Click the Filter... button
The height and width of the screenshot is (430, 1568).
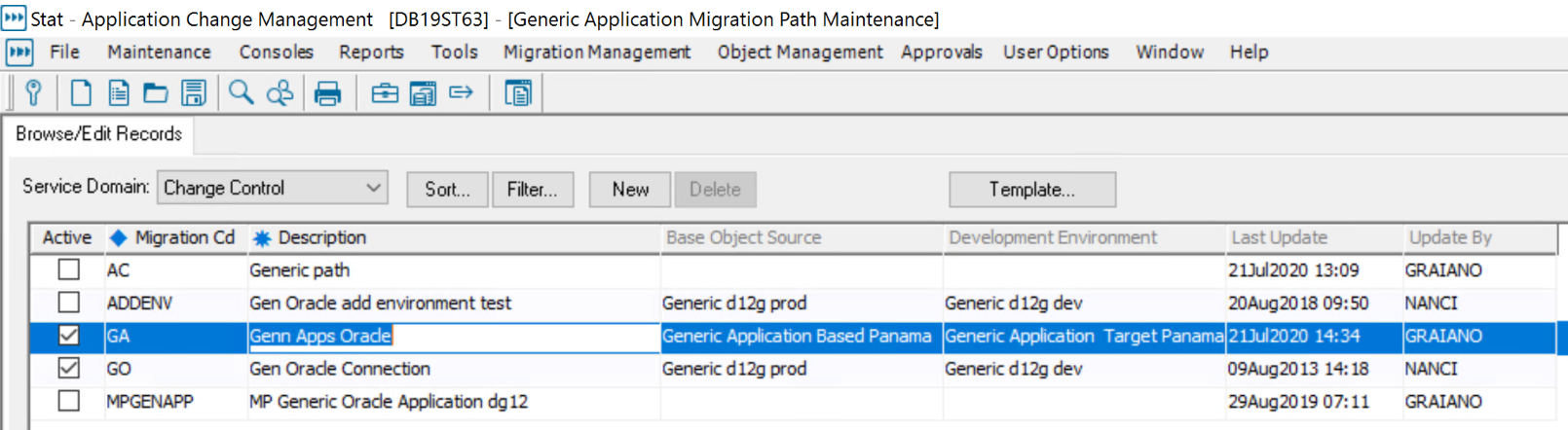(533, 190)
